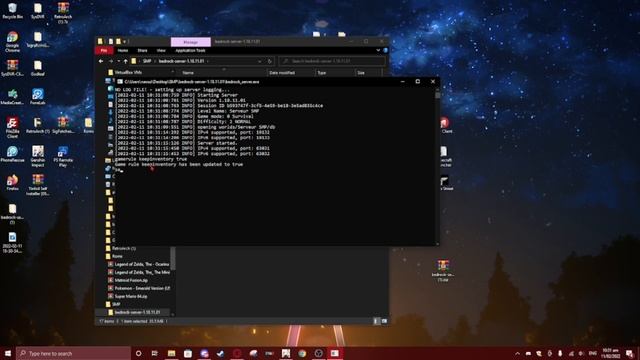Open the Firefox desktop shortcut
Viewport: 640px width, 360px height.
[x=12, y=182]
